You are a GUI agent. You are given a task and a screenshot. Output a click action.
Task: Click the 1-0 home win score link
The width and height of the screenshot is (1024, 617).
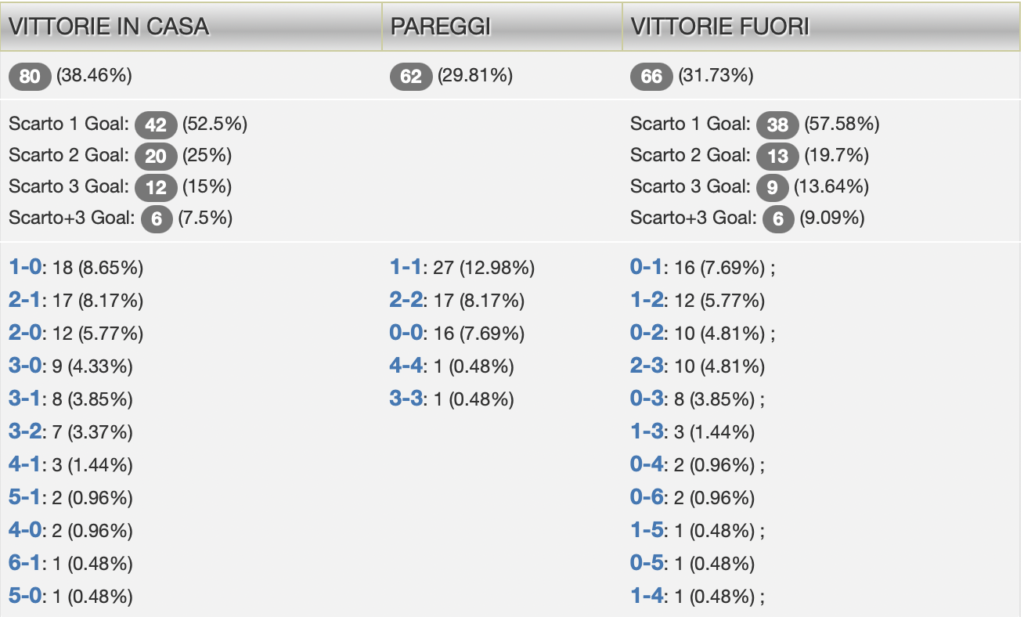(x=25, y=268)
